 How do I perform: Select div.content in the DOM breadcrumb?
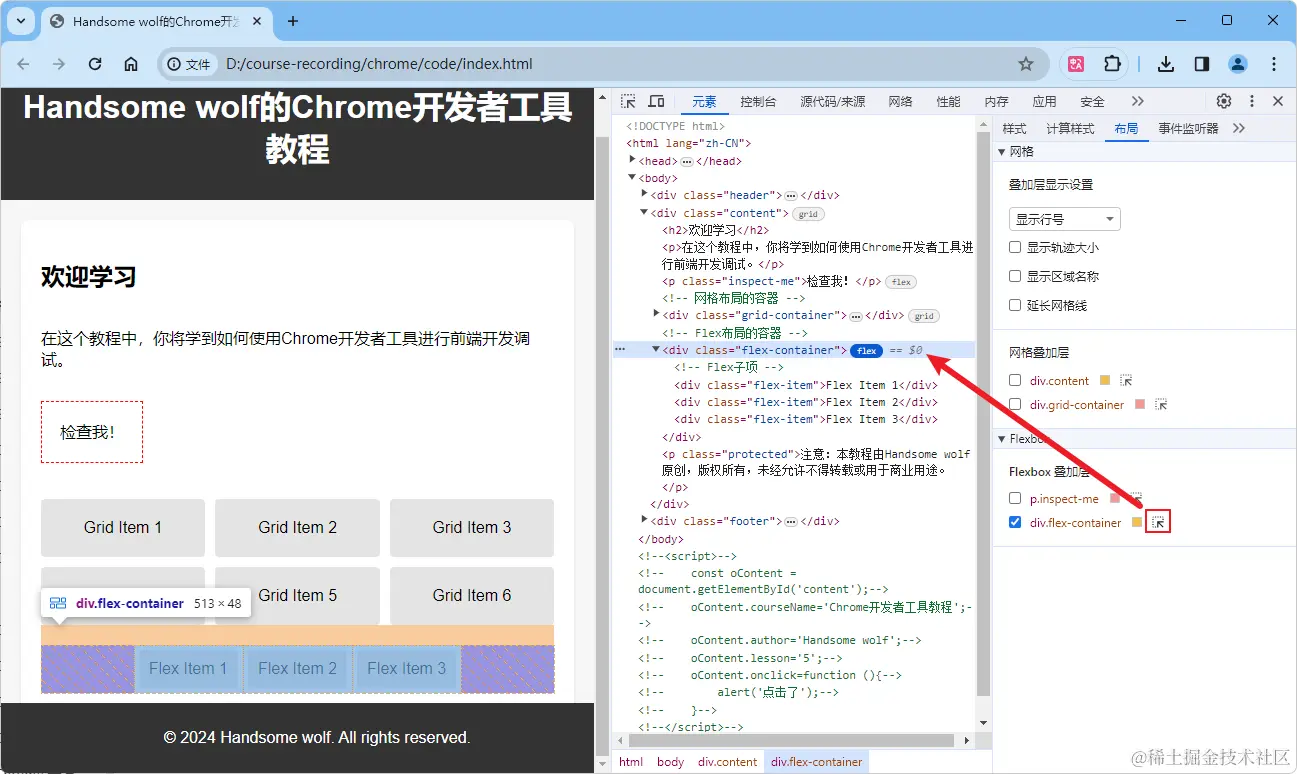click(x=727, y=762)
